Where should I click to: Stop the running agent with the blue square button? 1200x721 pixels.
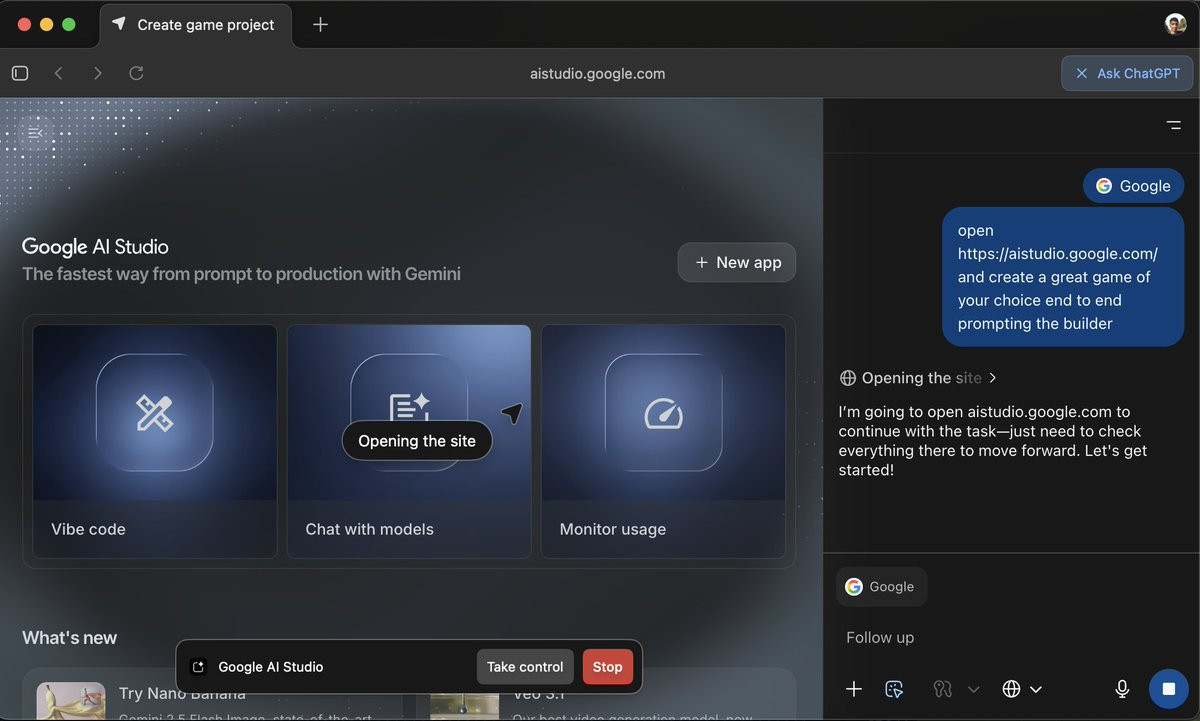(1168, 688)
